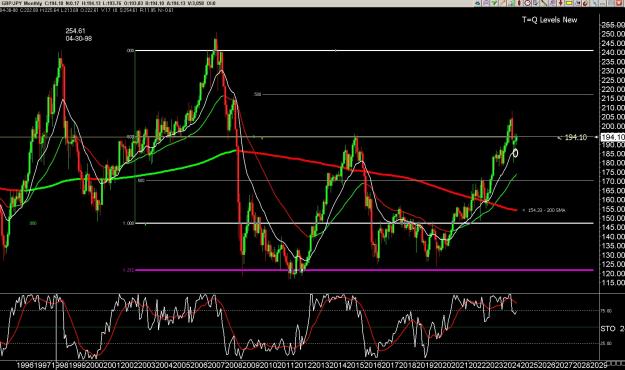Click the diagonal line drawing tool icon
The image size is (625, 370).
(x=544, y=3)
